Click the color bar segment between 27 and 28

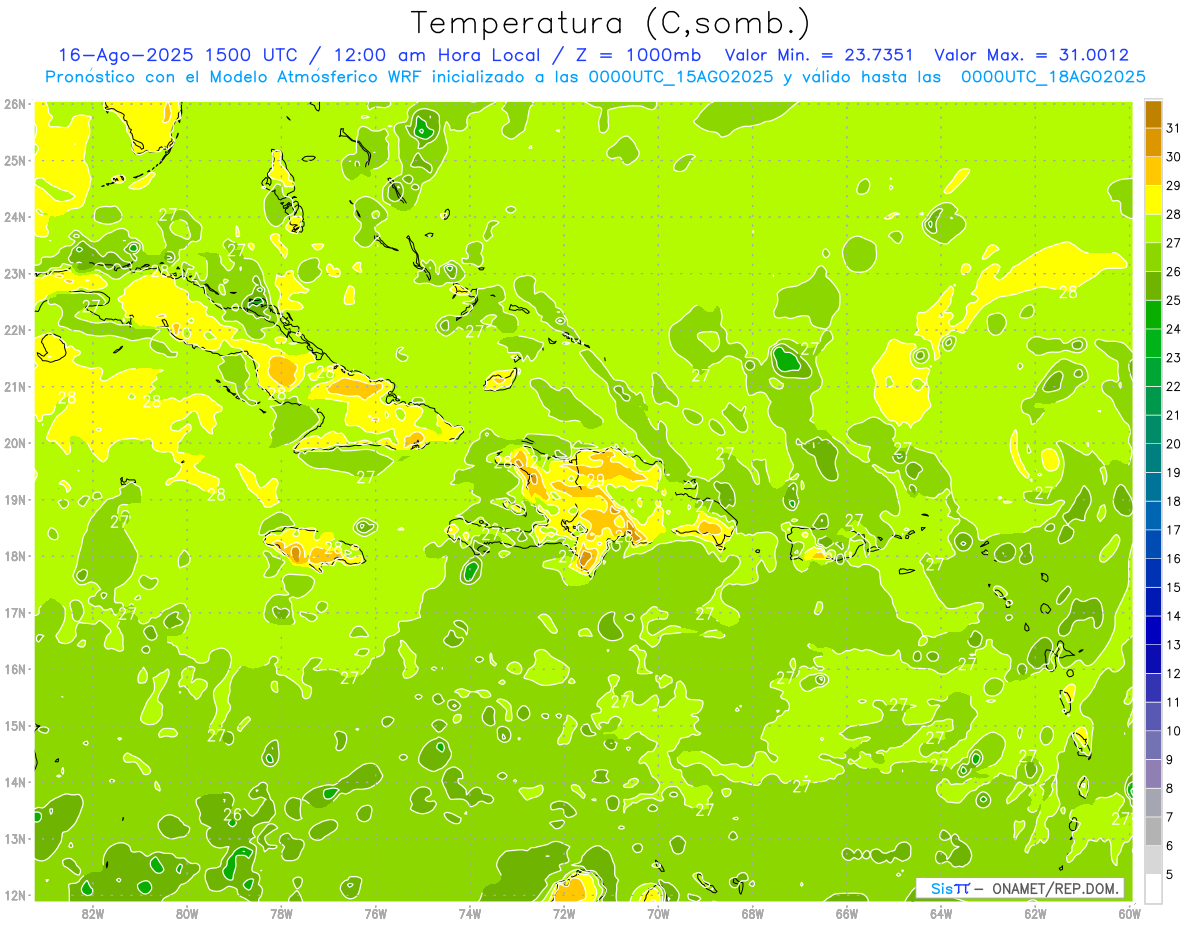(x=1153, y=229)
